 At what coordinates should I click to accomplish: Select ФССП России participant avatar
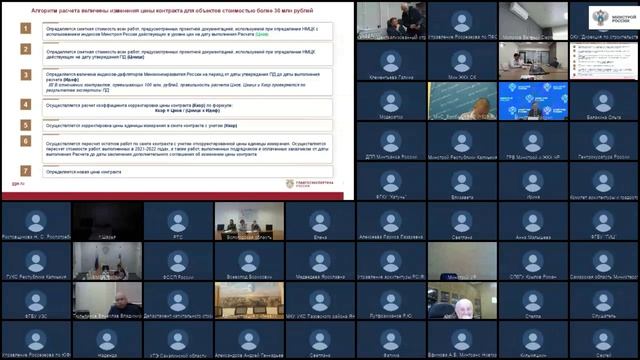point(178,262)
